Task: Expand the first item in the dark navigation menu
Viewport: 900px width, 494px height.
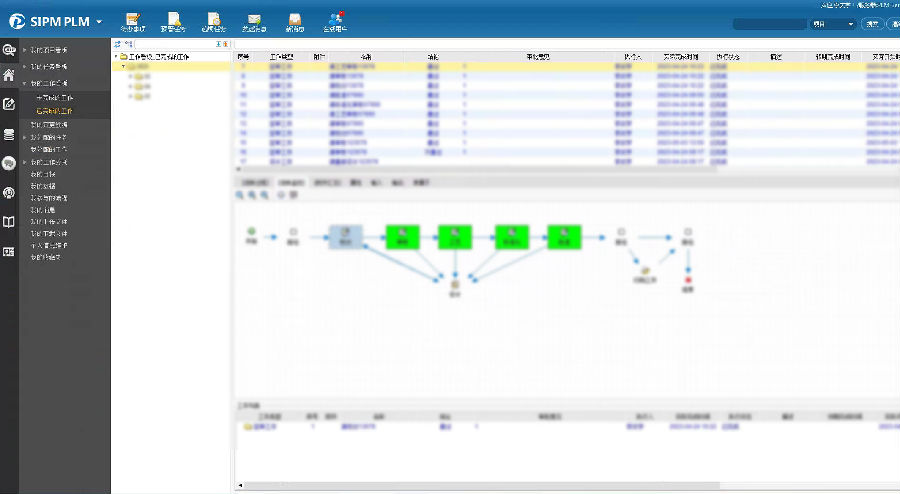Action: click(25, 50)
